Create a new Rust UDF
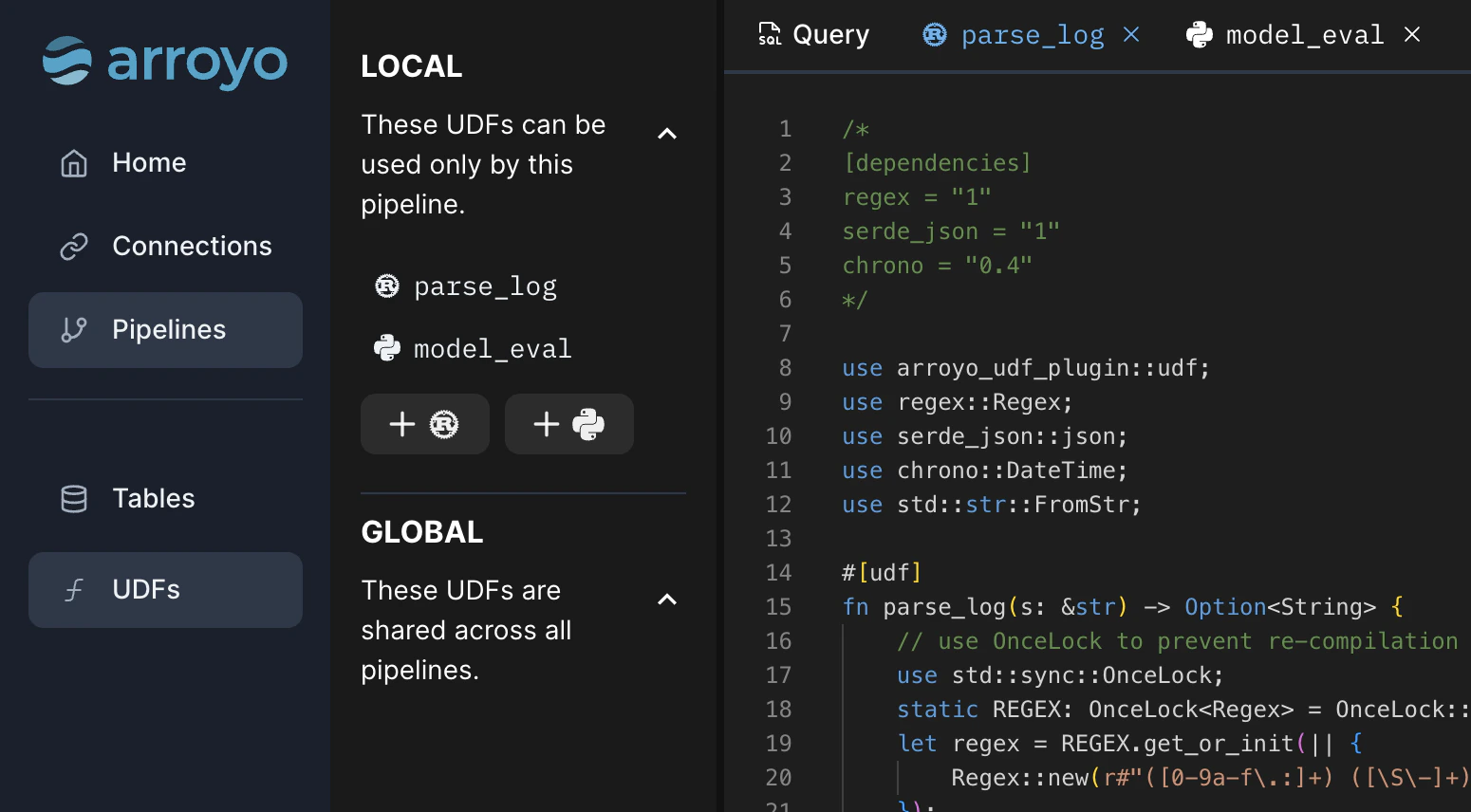Screen dimensions: 1471x812 pos(424,424)
